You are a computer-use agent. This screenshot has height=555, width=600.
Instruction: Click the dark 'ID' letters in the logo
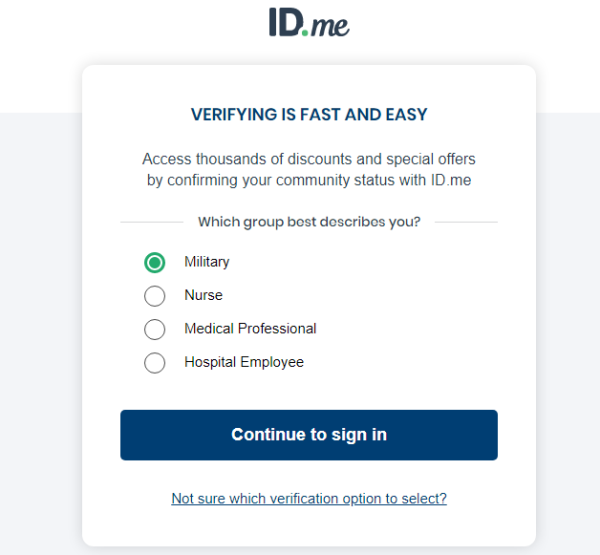(285, 22)
